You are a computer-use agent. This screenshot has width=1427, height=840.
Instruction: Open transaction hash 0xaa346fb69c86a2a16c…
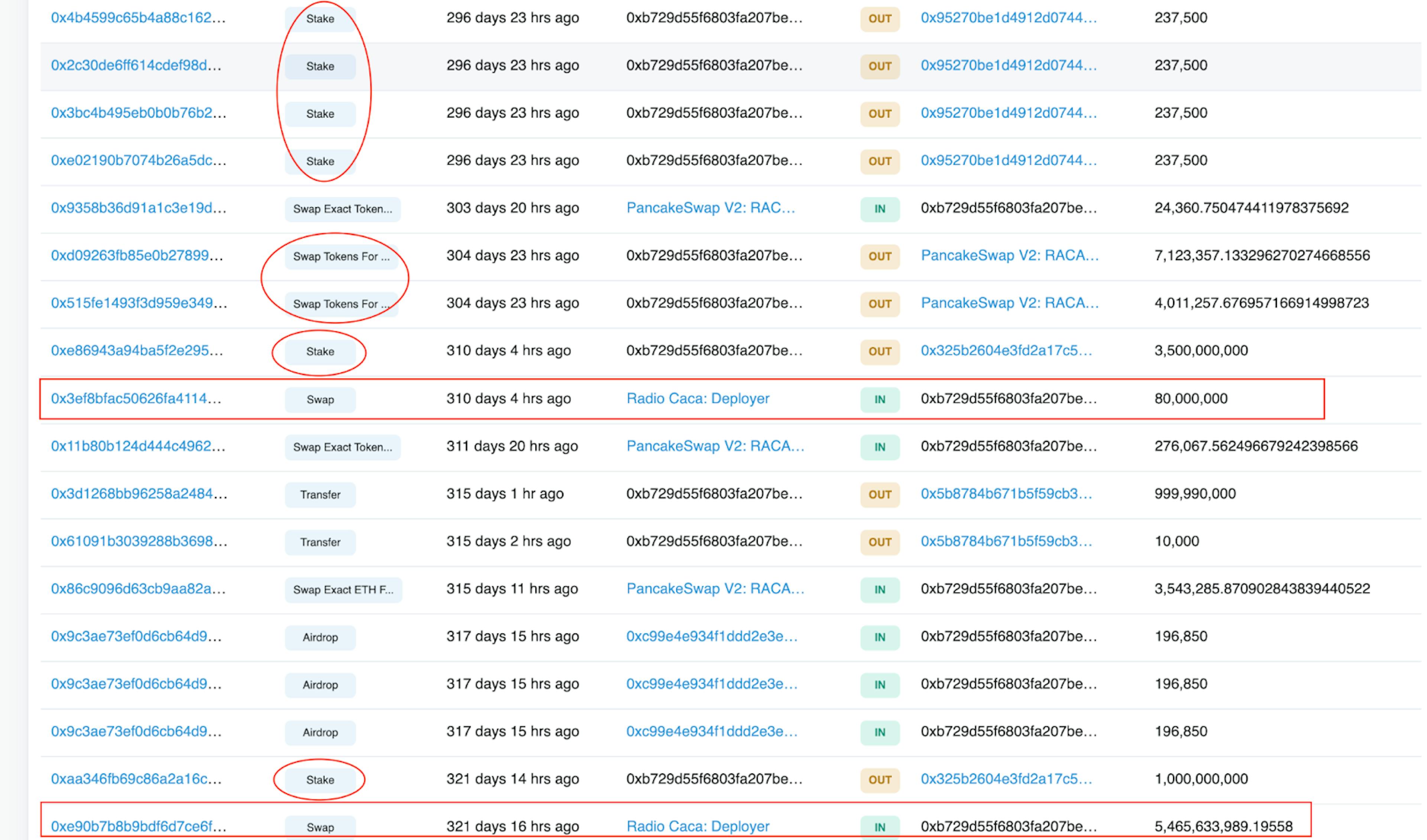point(136,779)
